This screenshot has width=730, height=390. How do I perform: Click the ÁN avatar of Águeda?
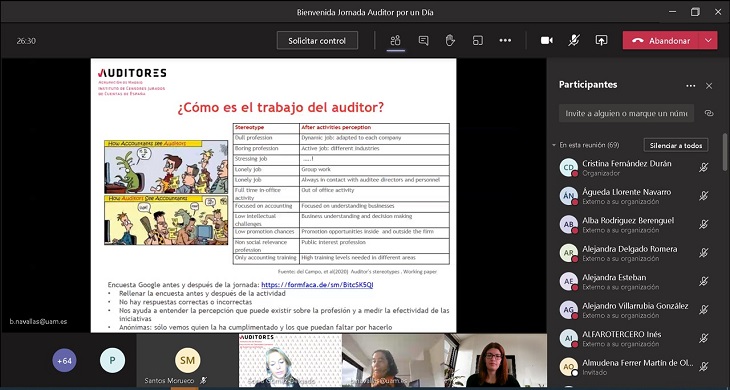[568, 196]
